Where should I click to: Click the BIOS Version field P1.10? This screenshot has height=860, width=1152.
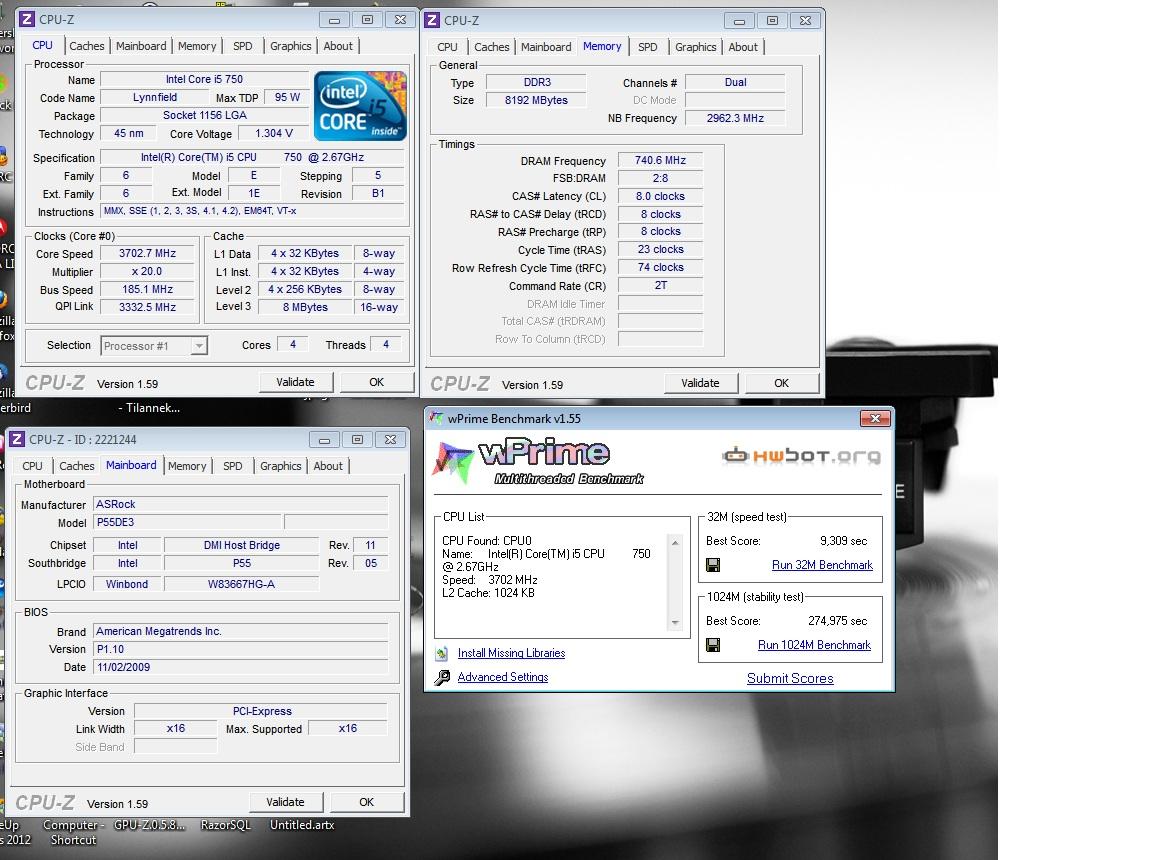(241, 649)
